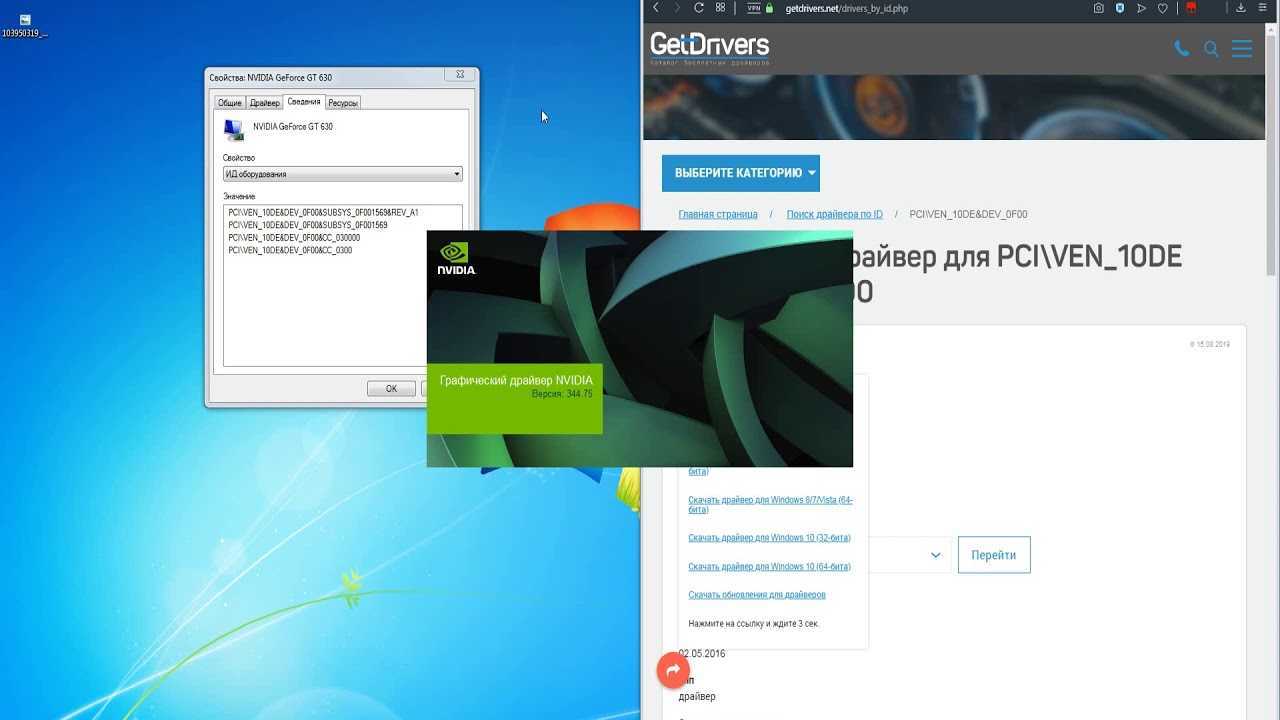Switch to the Сведения tab
The width and height of the screenshot is (1280, 720).
coord(304,102)
